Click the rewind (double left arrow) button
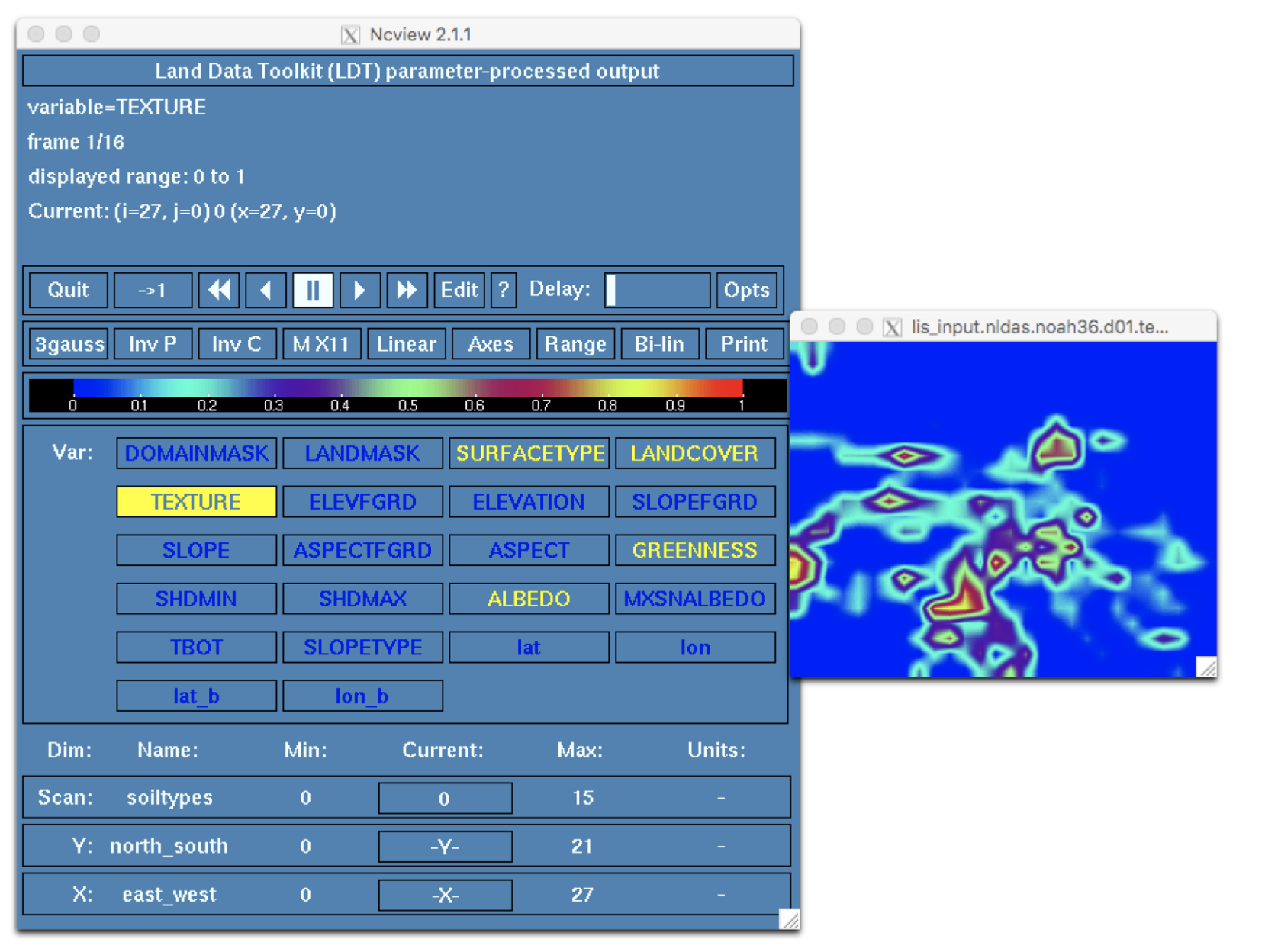 pyautogui.click(x=219, y=290)
